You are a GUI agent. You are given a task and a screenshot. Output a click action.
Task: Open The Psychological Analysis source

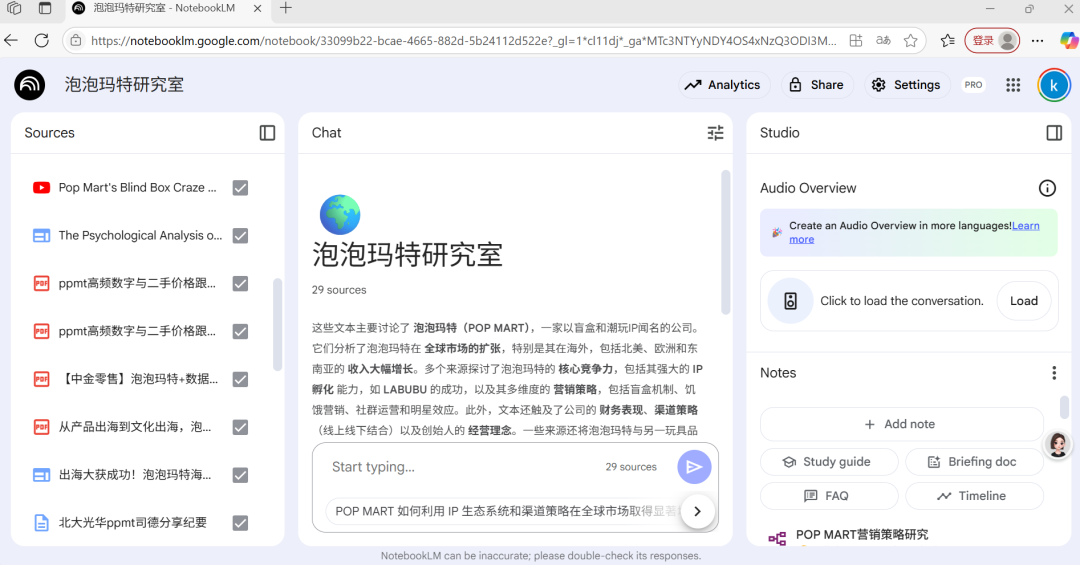click(141, 236)
